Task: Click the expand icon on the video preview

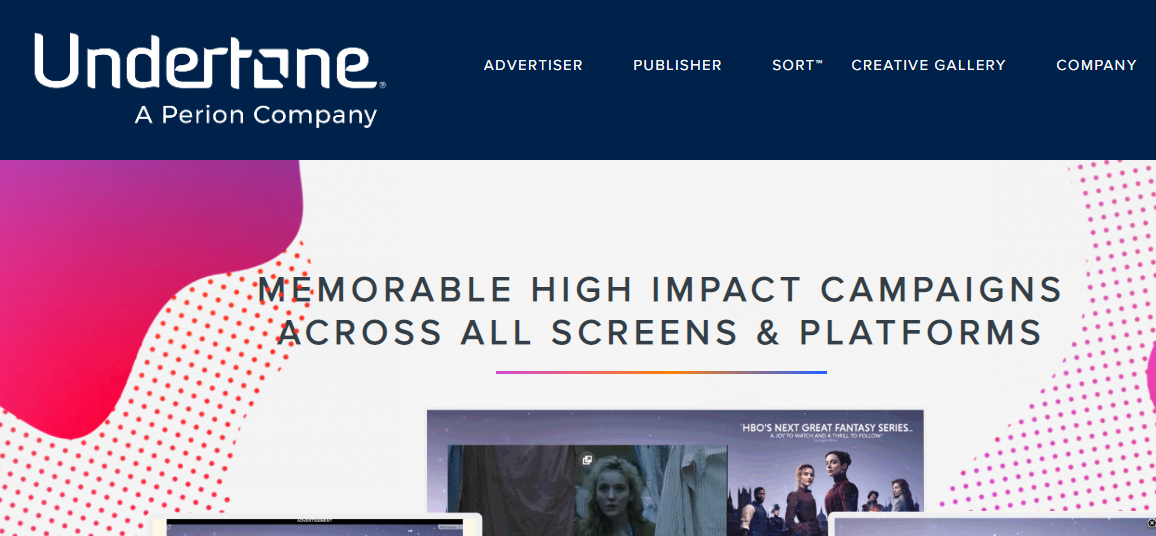Action: tap(587, 460)
